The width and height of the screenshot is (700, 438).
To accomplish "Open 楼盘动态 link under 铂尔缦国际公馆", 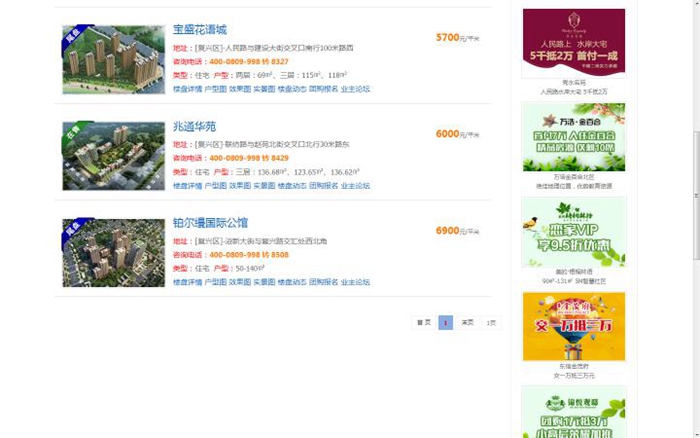I will click(292, 282).
